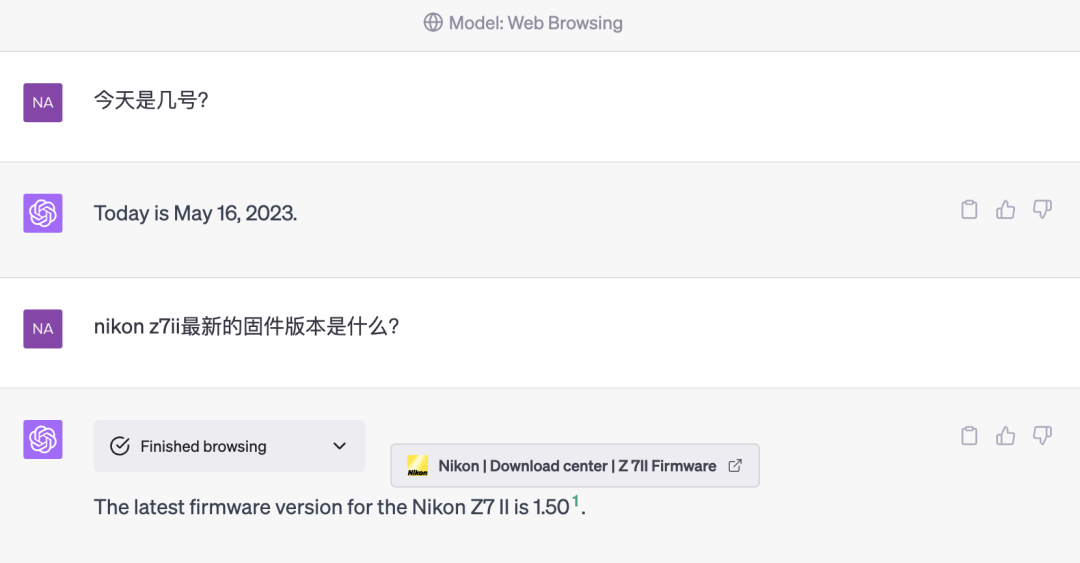Click the external-link arrow on Nikon chip
The image size is (1080, 563).
(x=735, y=466)
